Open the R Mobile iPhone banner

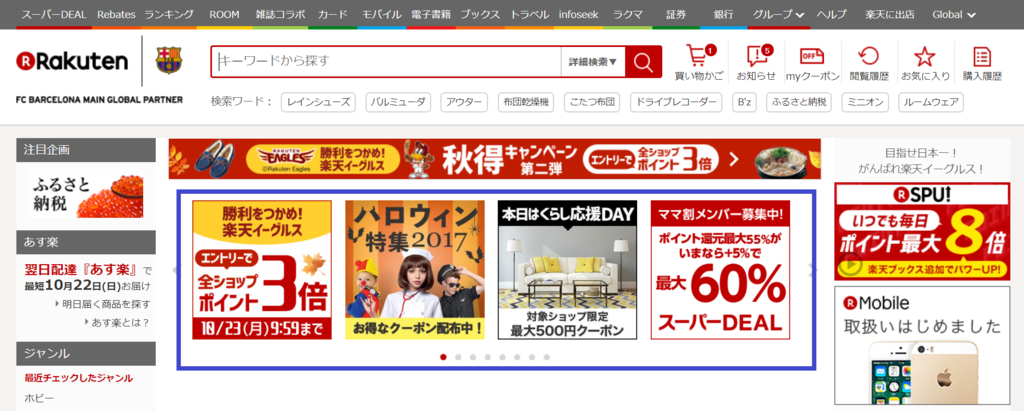point(921,346)
